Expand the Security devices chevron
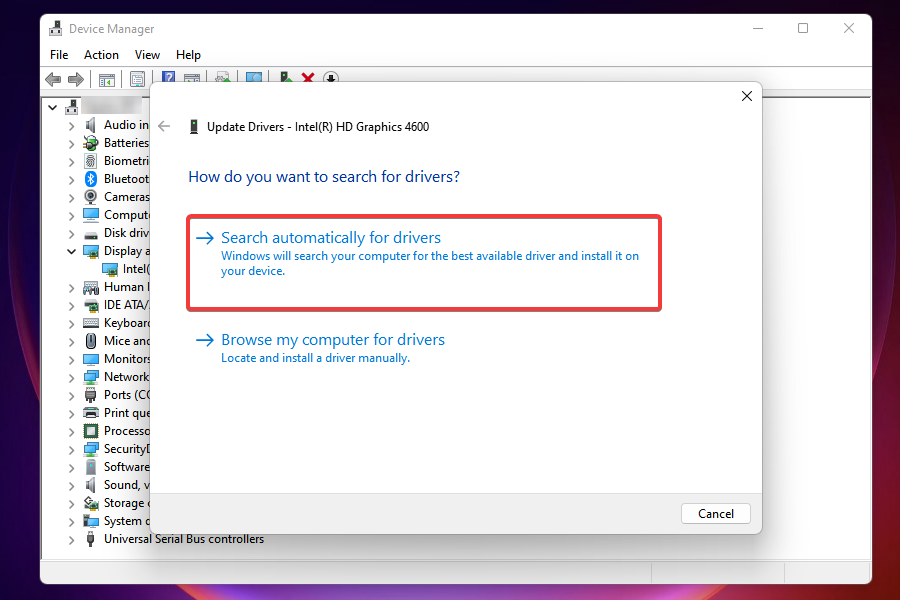 pos(71,450)
